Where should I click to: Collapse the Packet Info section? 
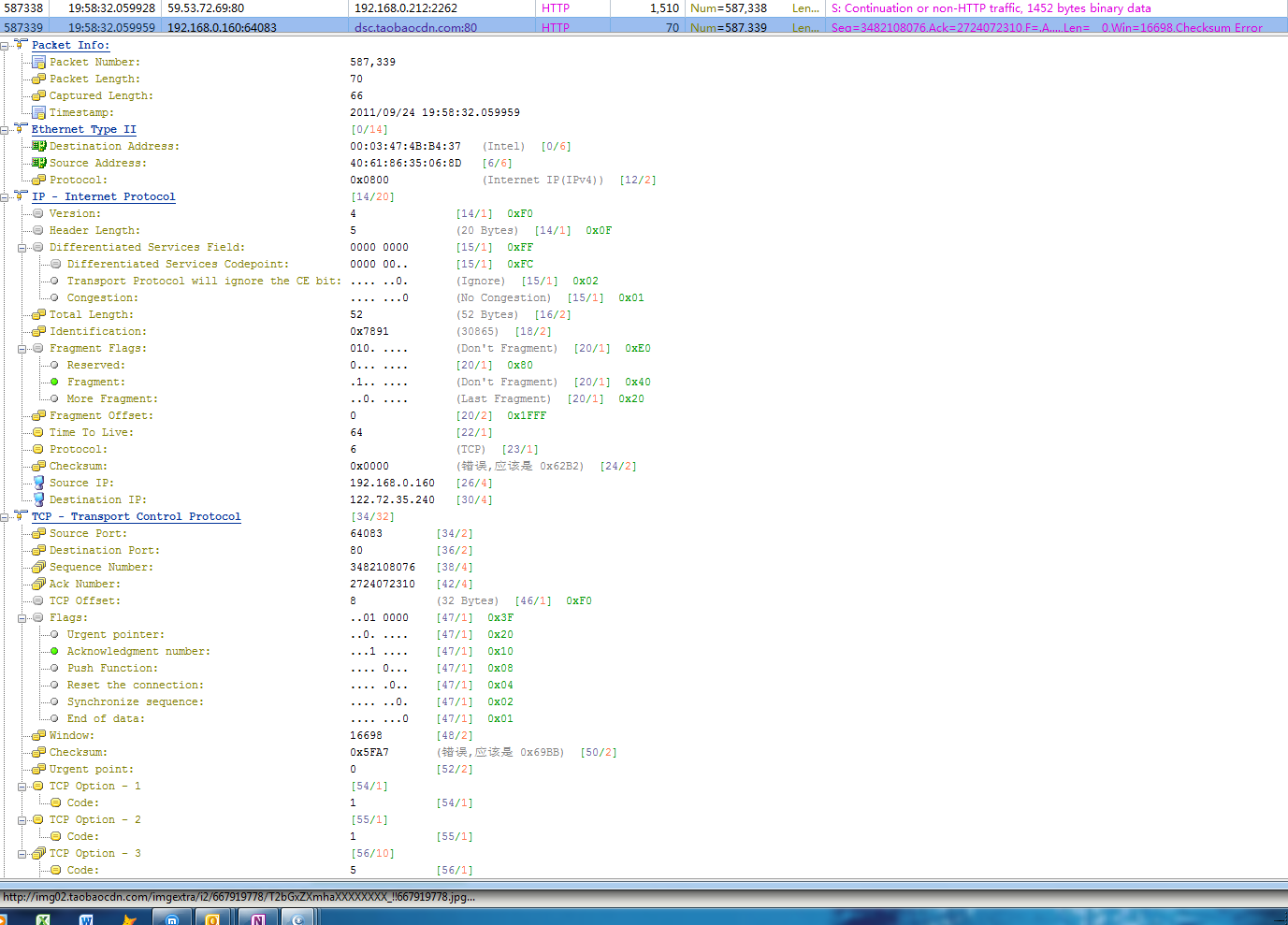coord(6,45)
